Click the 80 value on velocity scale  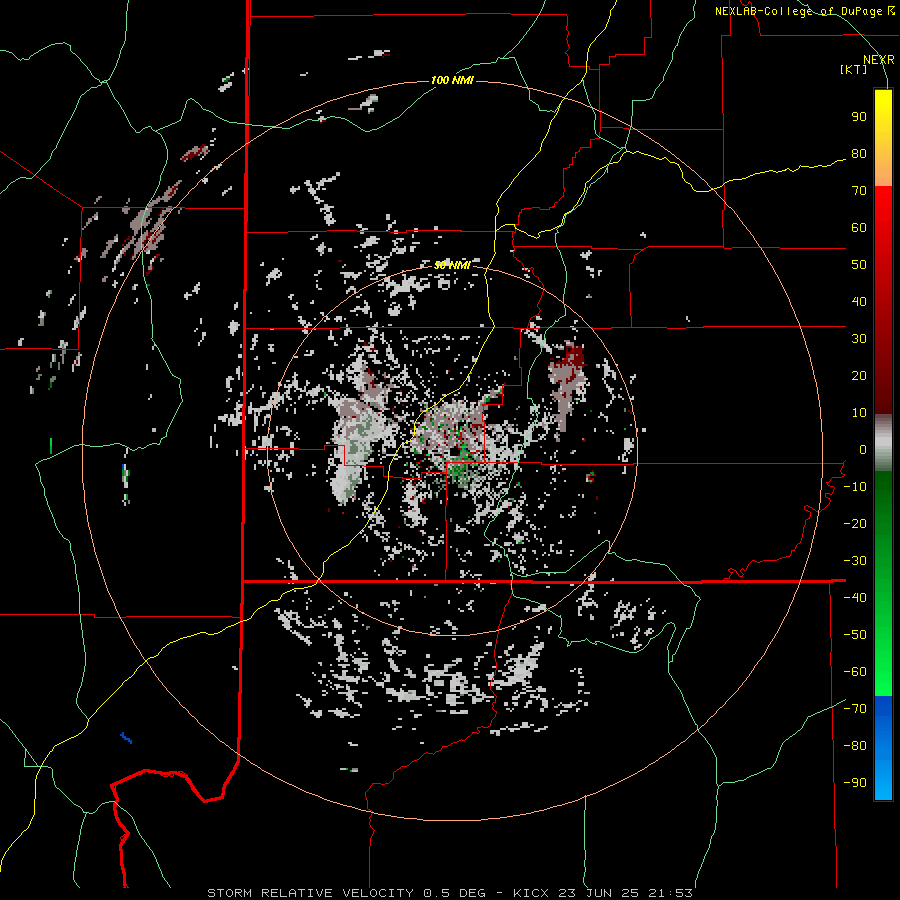point(859,154)
